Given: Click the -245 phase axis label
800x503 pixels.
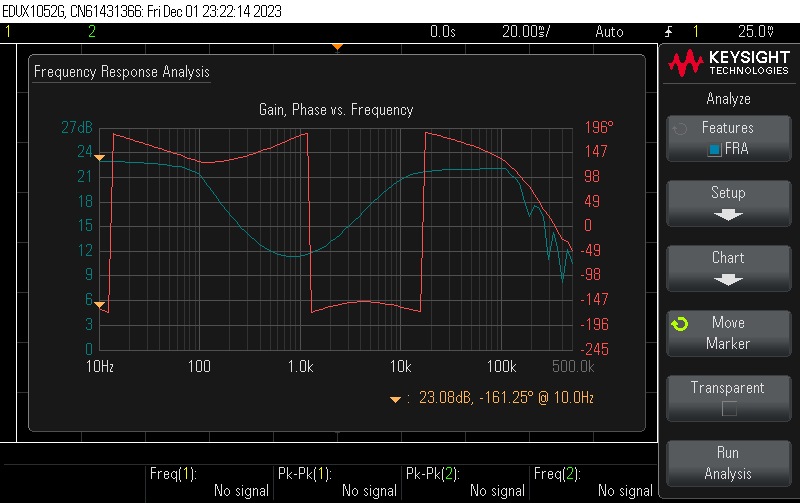Looking at the screenshot, I should [595, 349].
